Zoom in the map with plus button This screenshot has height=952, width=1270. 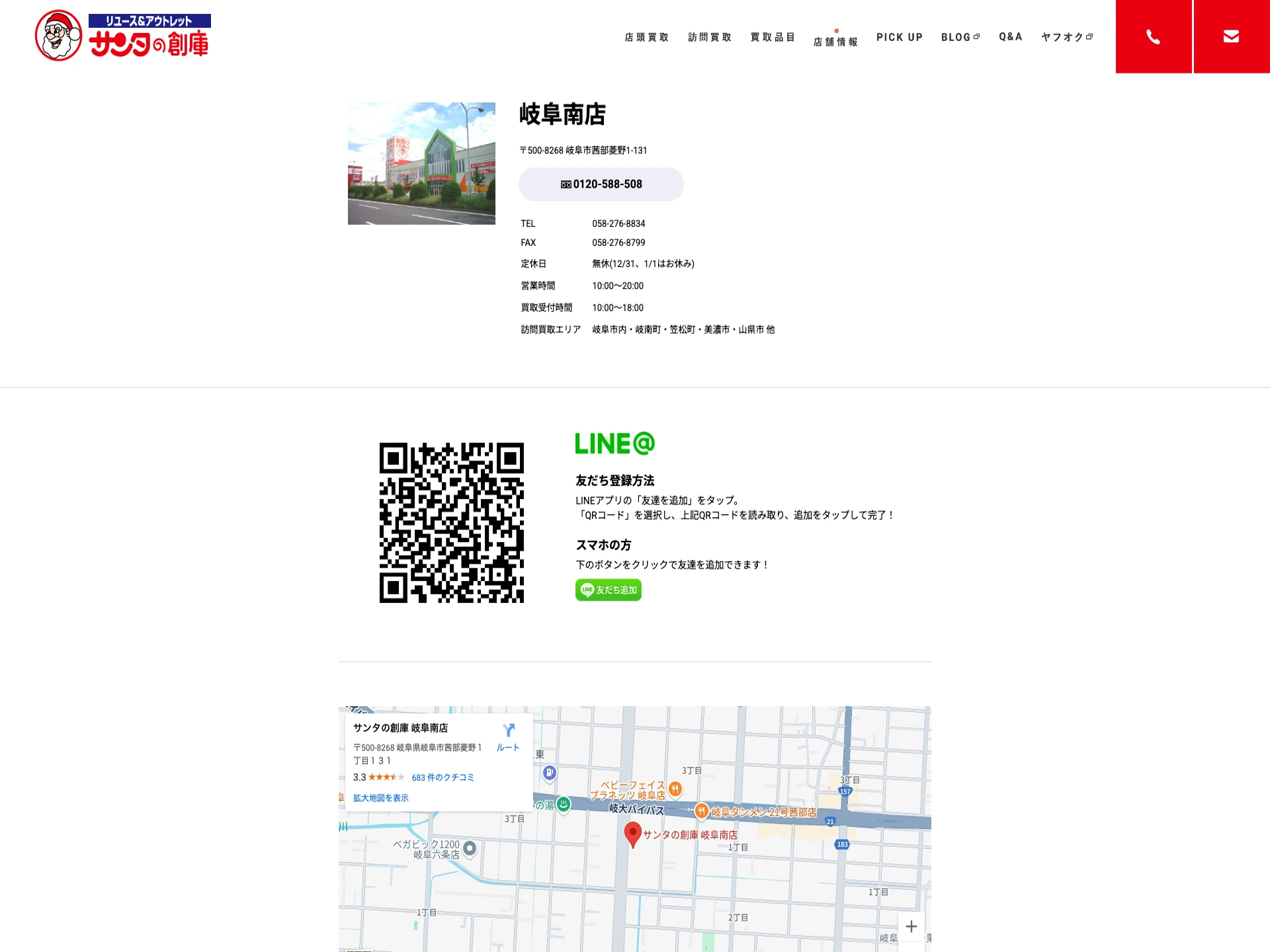[x=911, y=927]
